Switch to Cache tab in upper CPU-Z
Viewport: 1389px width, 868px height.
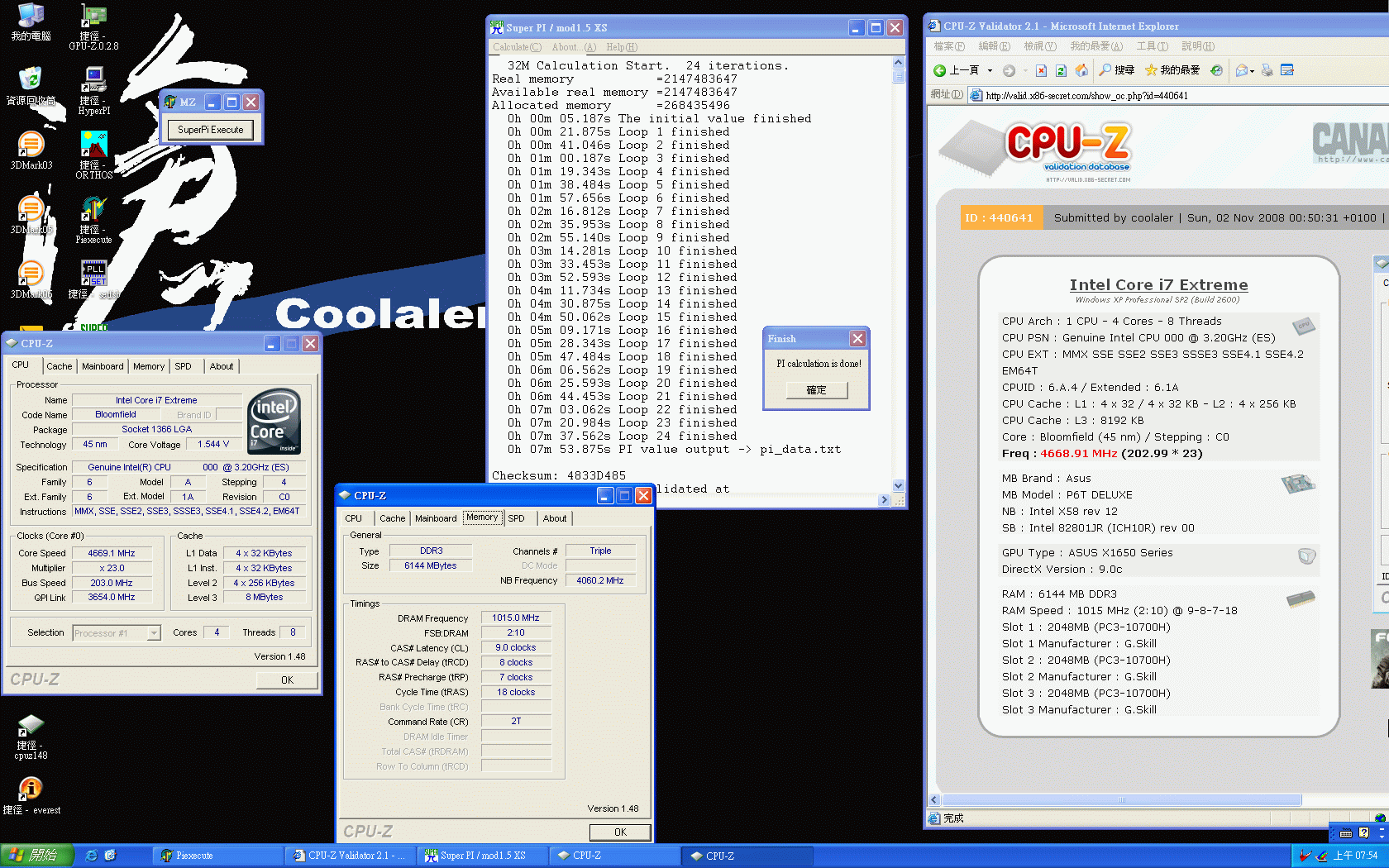pyautogui.click(x=59, y=366)
